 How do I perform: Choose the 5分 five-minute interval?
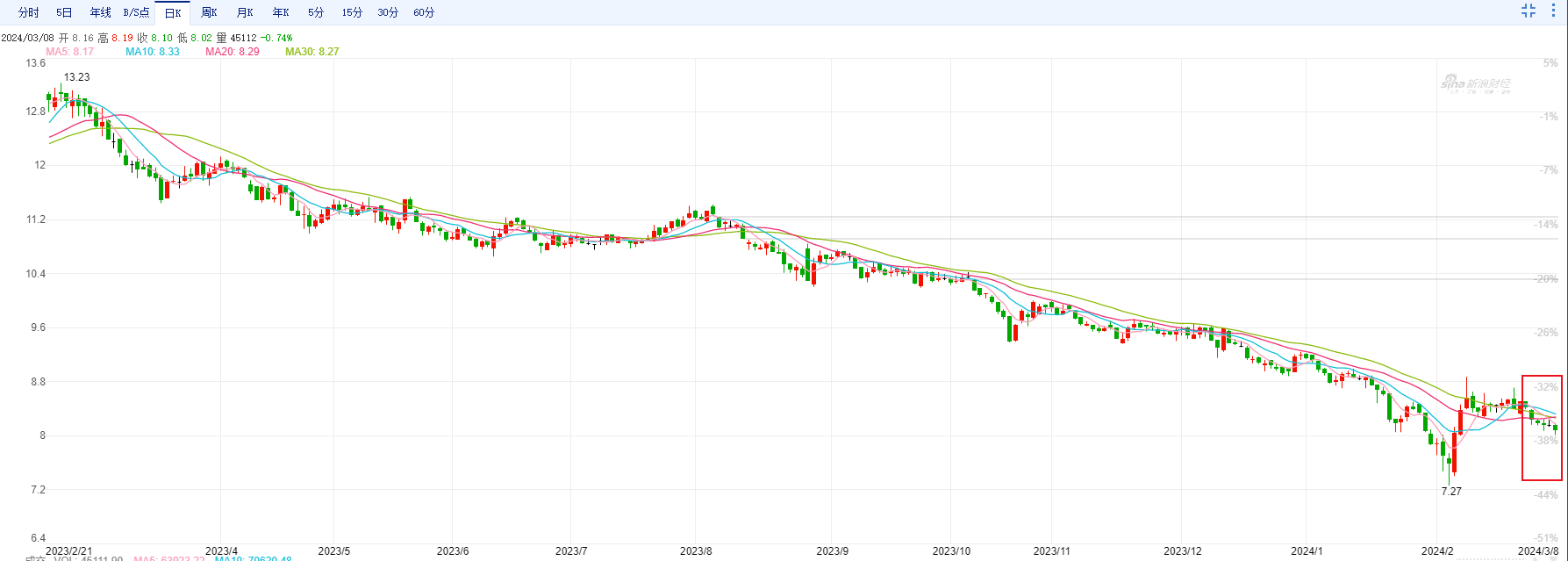pos(316,12)
